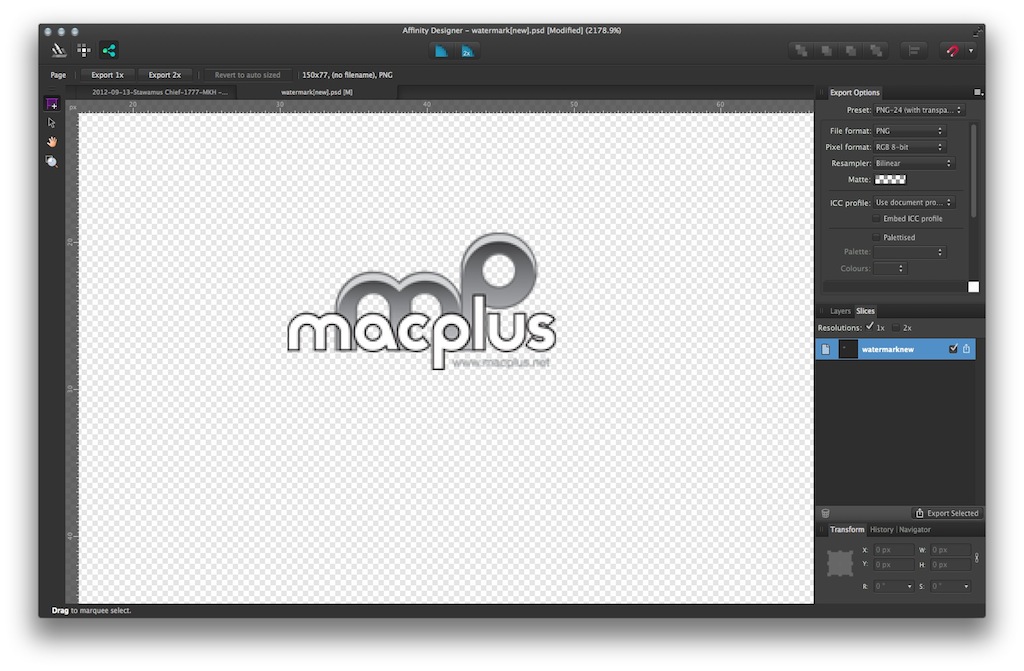Select the Export Options panel tab
The width and height of the screenshot is (1024, 671).
[855, 93]
